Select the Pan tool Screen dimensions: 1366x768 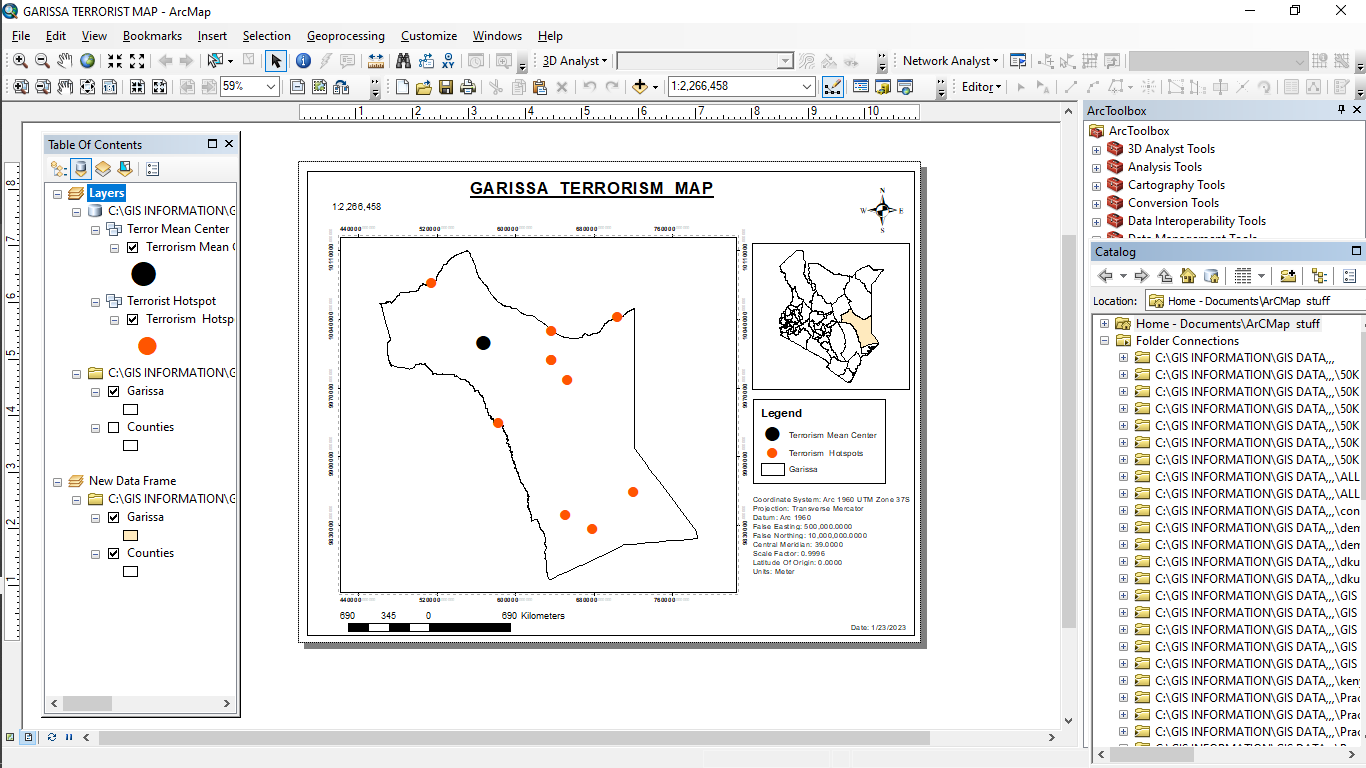64,60
